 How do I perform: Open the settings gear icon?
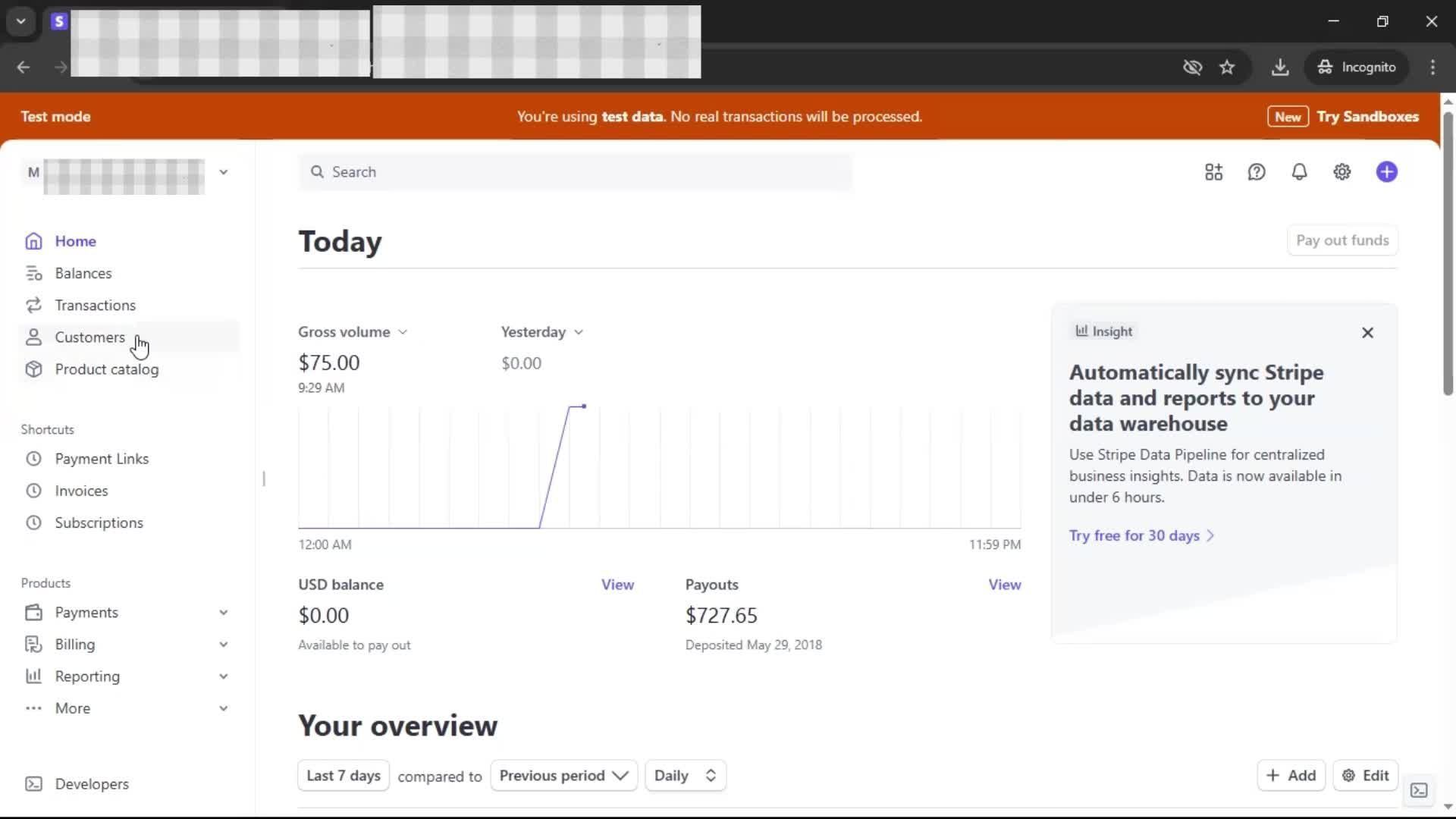pyautogui.click(x=1341, y=172)
